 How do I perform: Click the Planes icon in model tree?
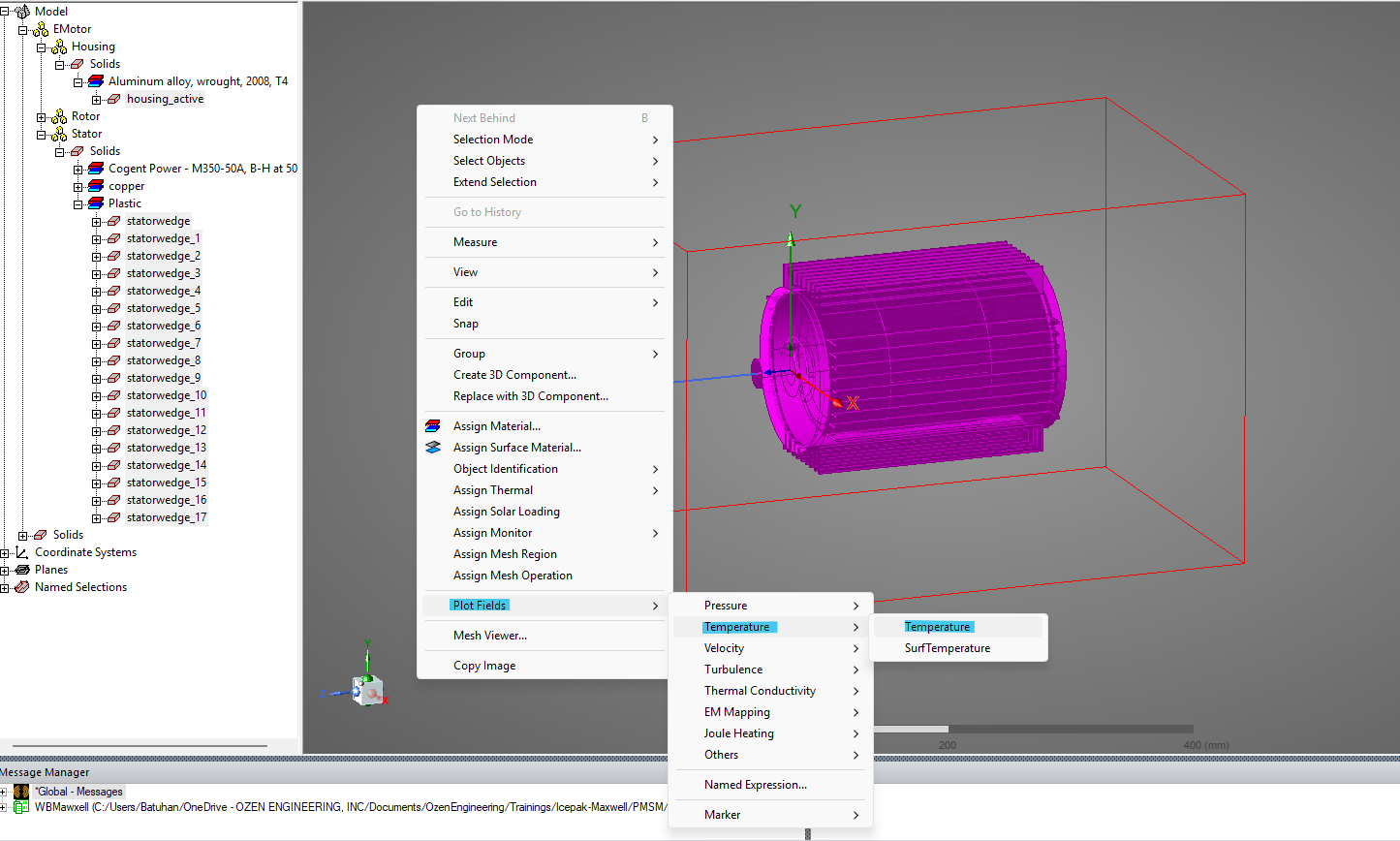click(22, 570)
